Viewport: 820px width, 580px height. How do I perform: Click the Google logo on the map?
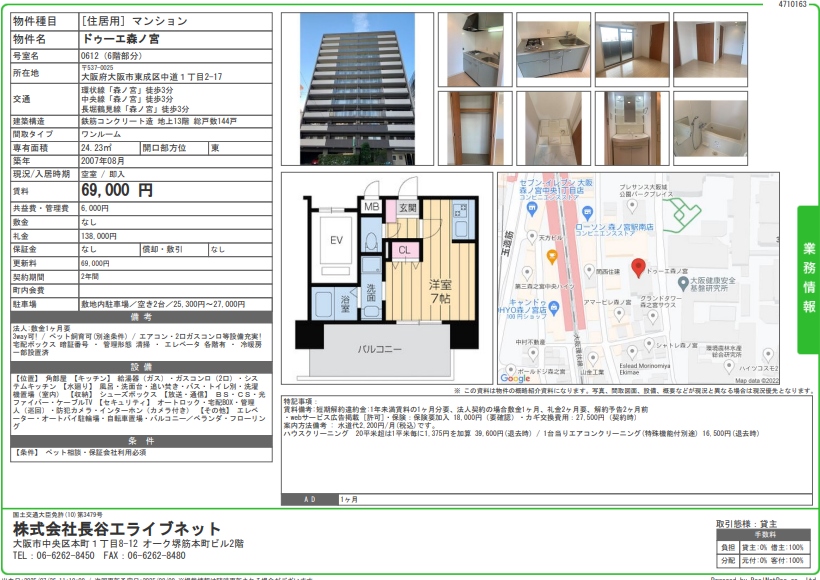click(515, 378)
